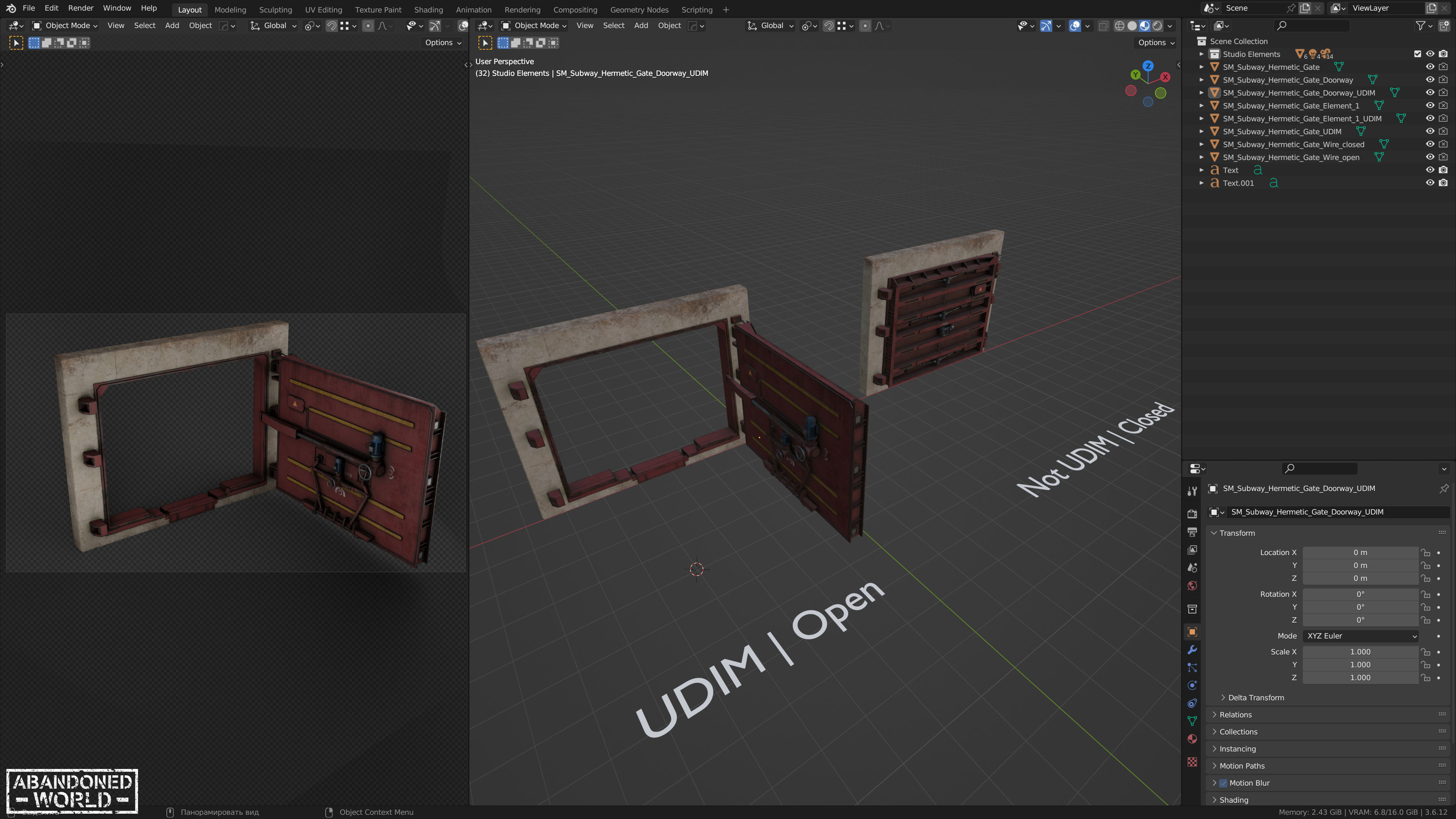Viewport: 1456px width, 819px height.
Task: Open the File menu
Action: coord(29,8)
